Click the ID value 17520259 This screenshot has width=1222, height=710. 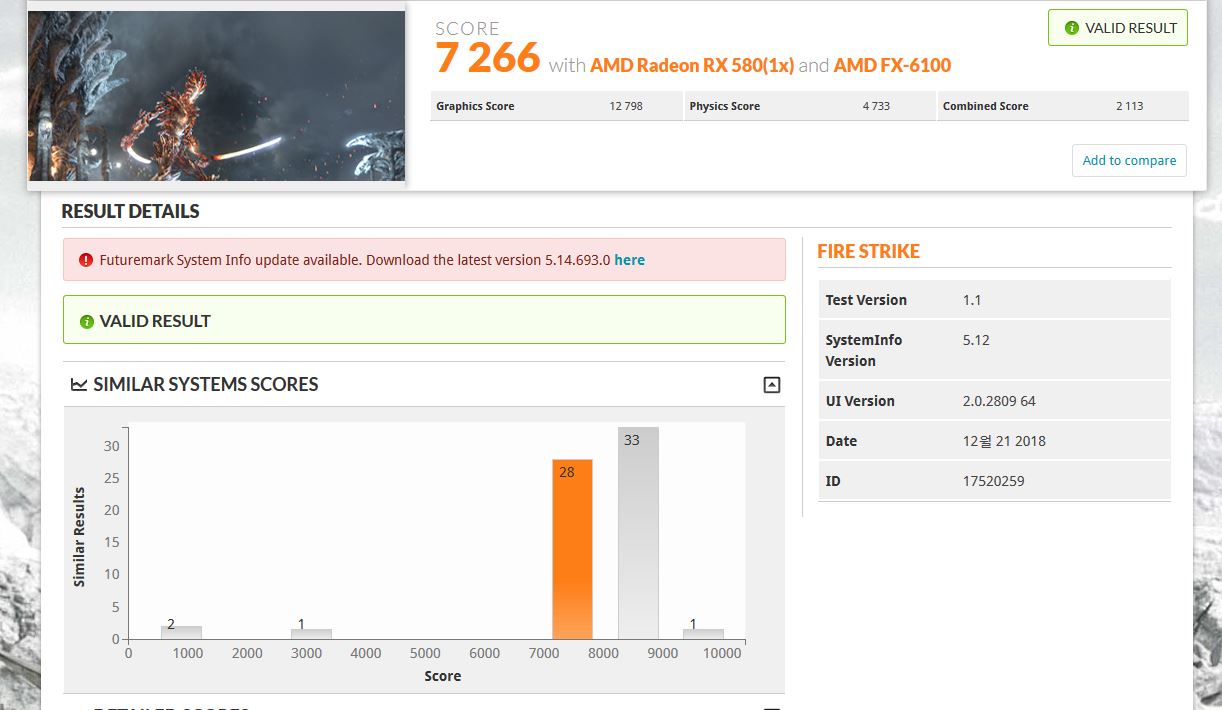[993, 481]
